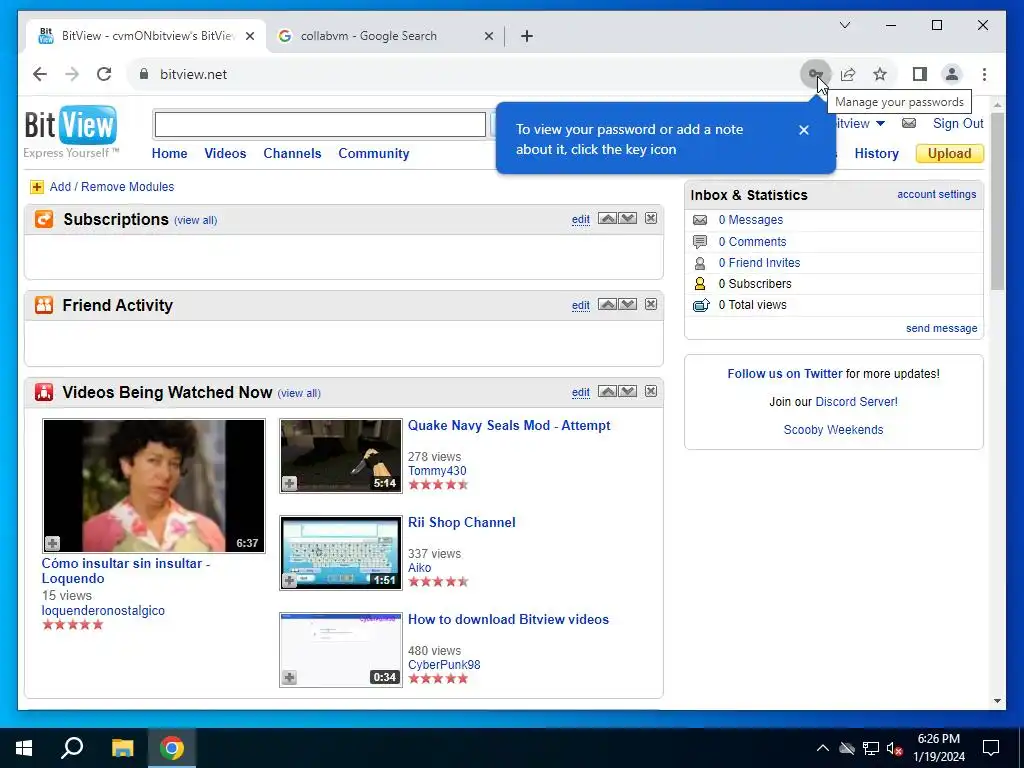This screenshot has width=1024, height=768.
Task: Open Scooby Weekends link
Action: [x=833, y=430]
